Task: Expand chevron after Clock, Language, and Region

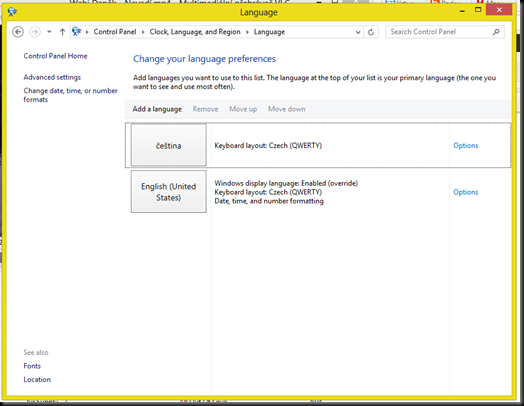Action: click(247, 32)
